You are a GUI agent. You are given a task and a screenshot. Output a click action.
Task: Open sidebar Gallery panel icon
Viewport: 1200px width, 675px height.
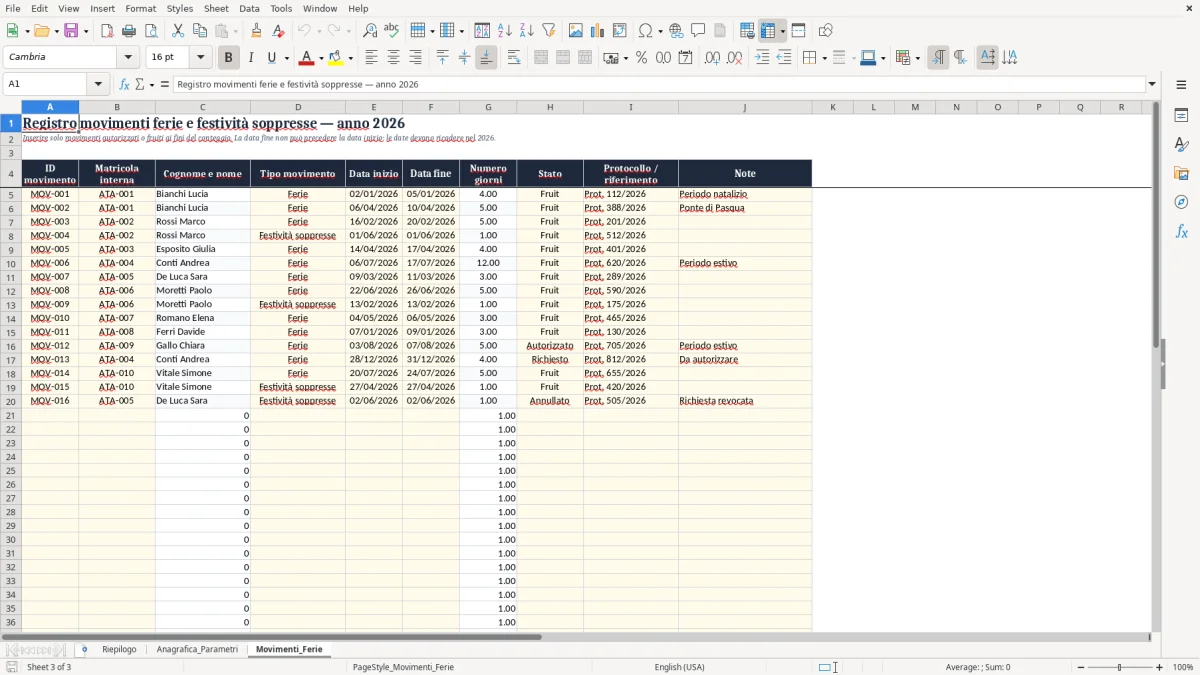pos(1181,174)
